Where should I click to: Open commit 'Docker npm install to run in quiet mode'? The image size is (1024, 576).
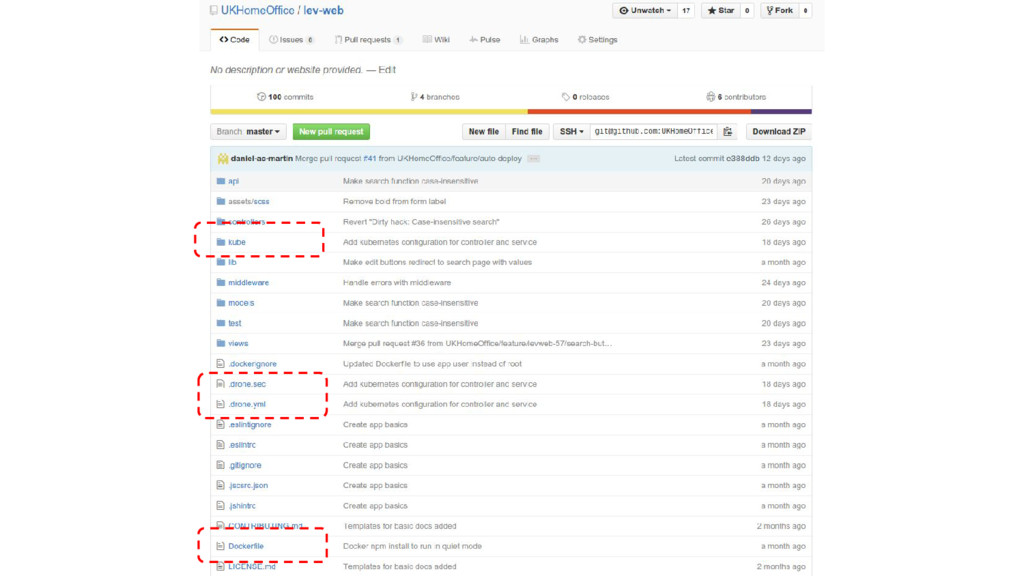pyautogui.click(x=412, y=546)
